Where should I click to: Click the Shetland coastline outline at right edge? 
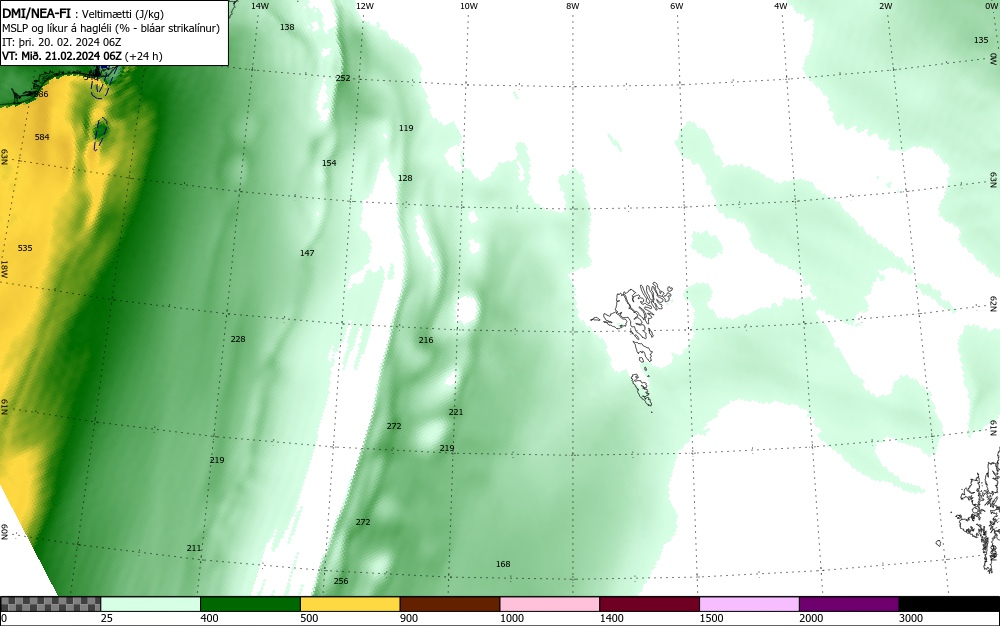click(x=979, y=510)
